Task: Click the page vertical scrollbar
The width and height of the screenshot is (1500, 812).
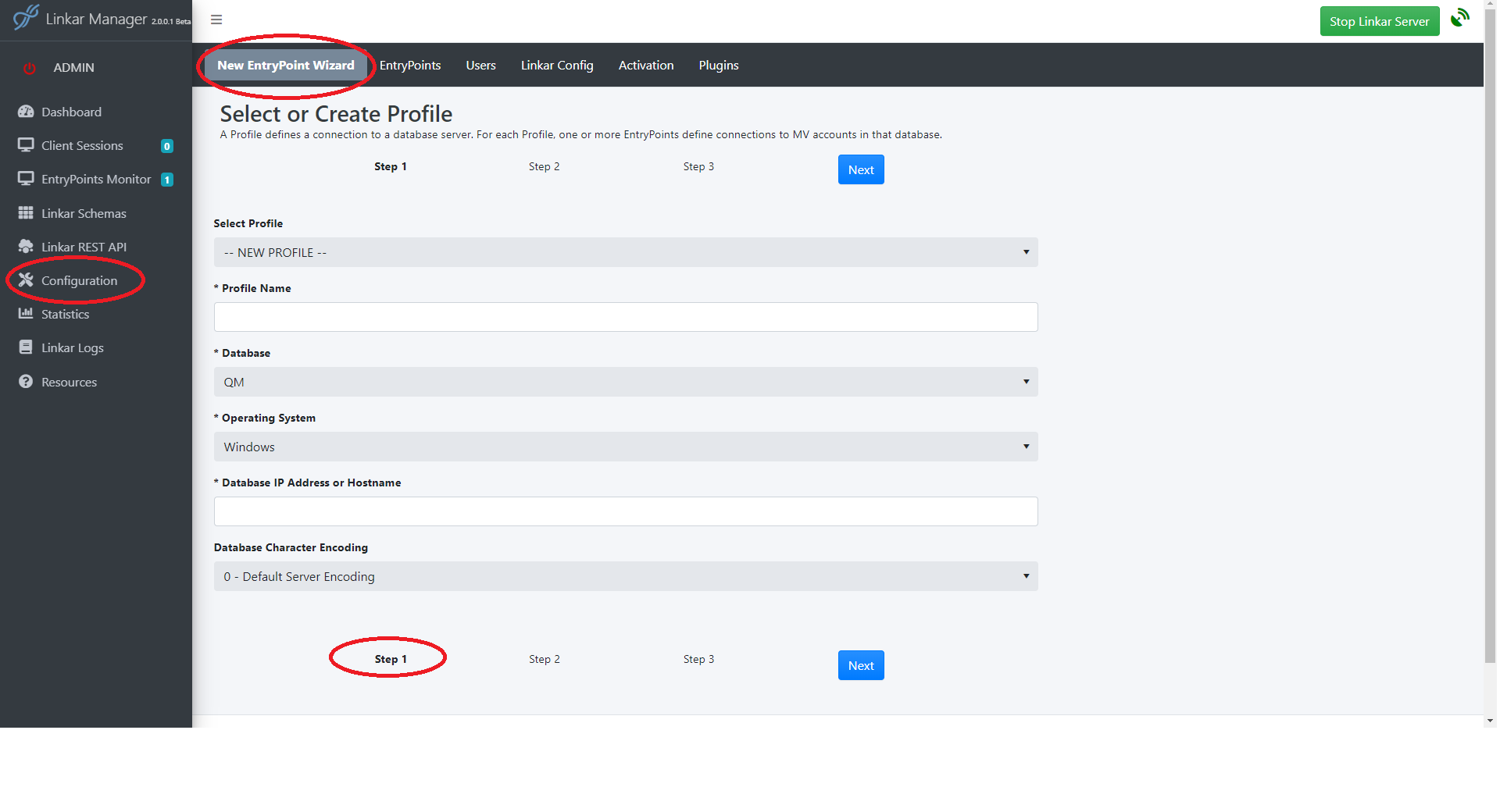Action: click(x=1490, y=336)
